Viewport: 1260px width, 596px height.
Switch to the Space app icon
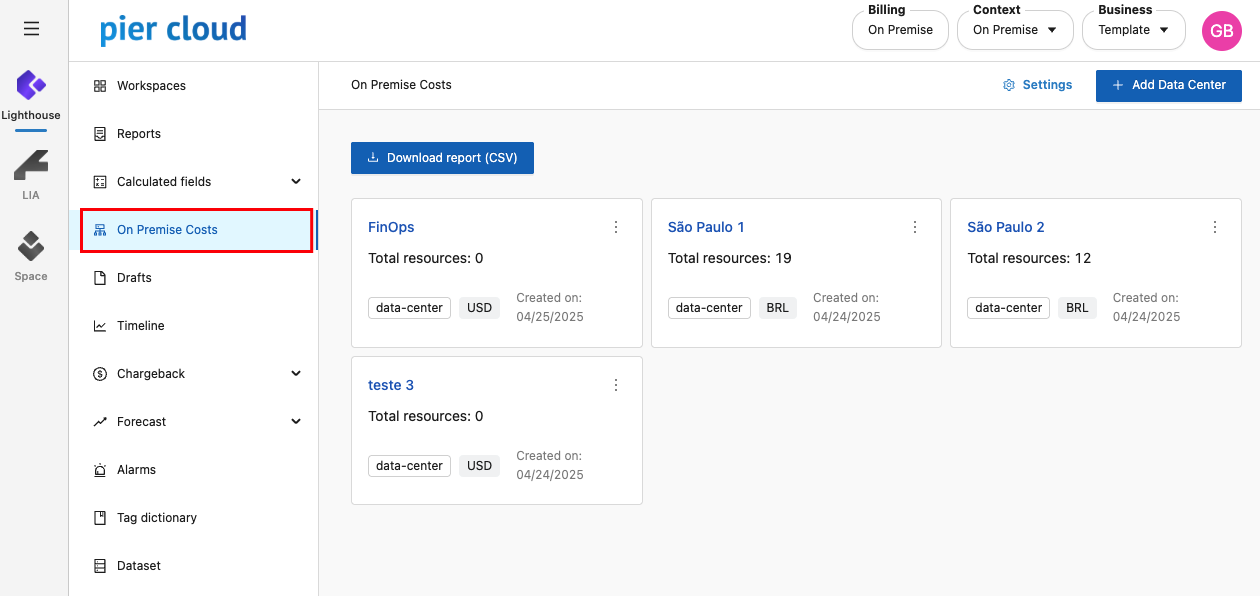click(31, 247)
